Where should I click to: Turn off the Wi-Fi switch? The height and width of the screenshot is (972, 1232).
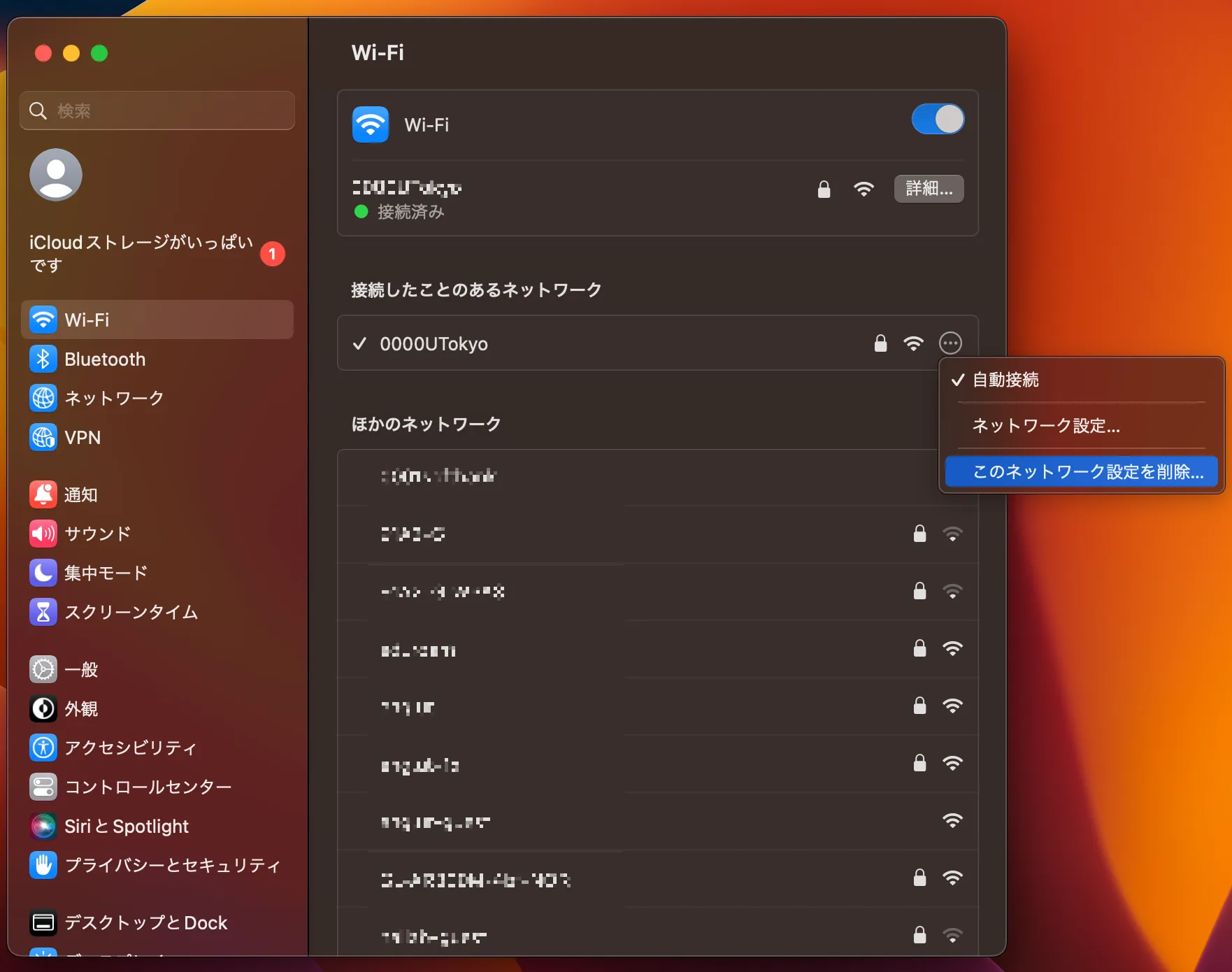click(x=938, y=120)
